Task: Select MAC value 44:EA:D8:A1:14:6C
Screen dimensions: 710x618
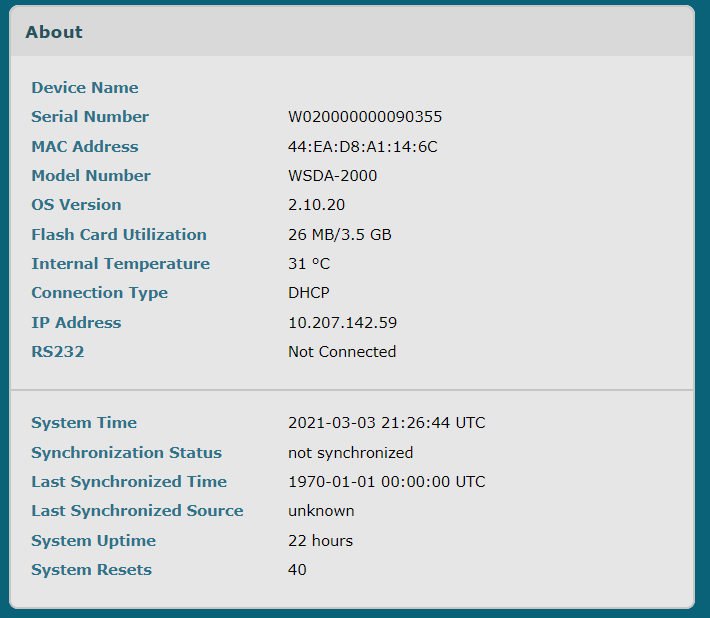Action: (363, 147)
